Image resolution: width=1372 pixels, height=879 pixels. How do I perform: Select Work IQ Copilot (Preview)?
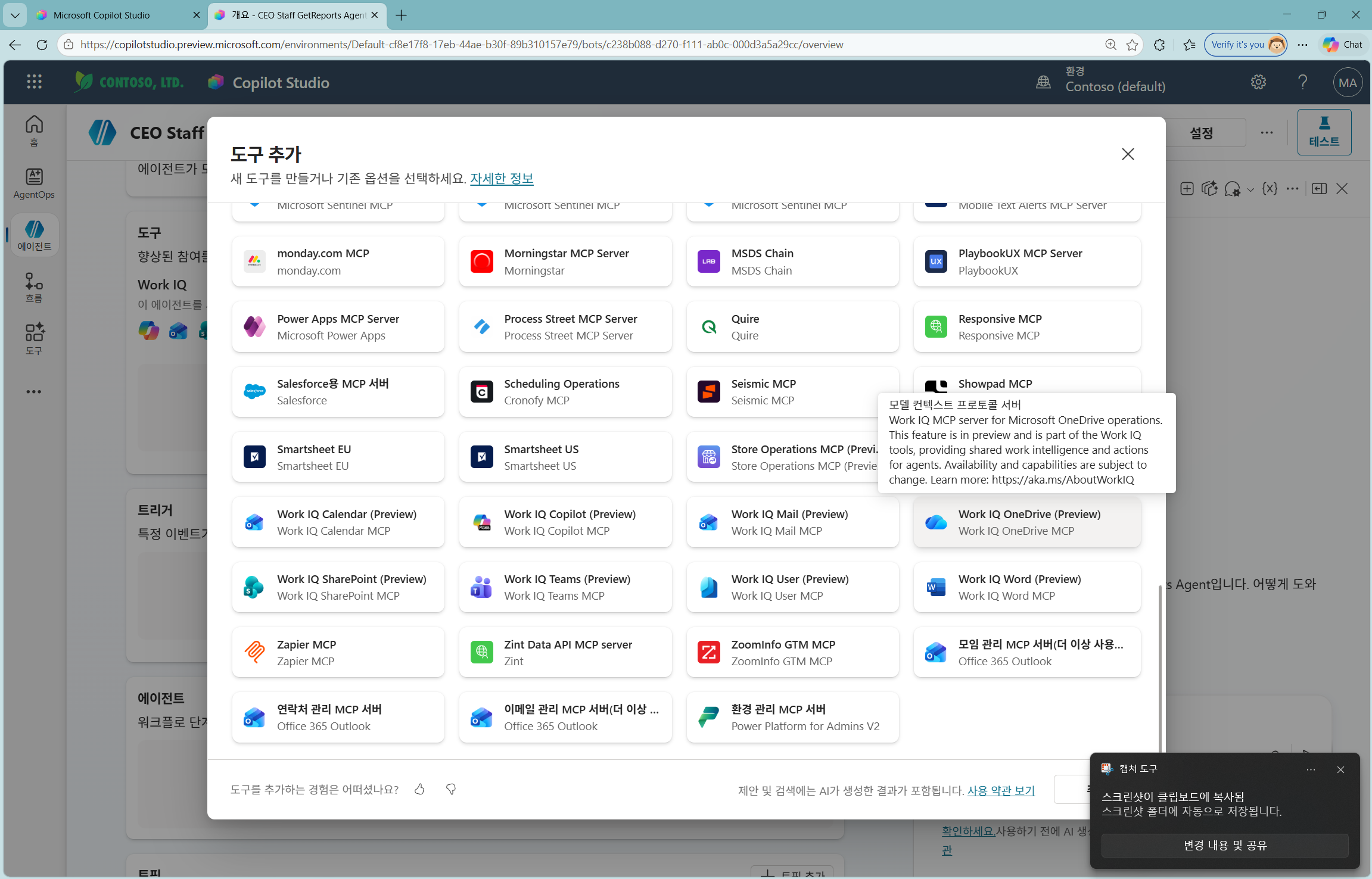tap(565, 522)
